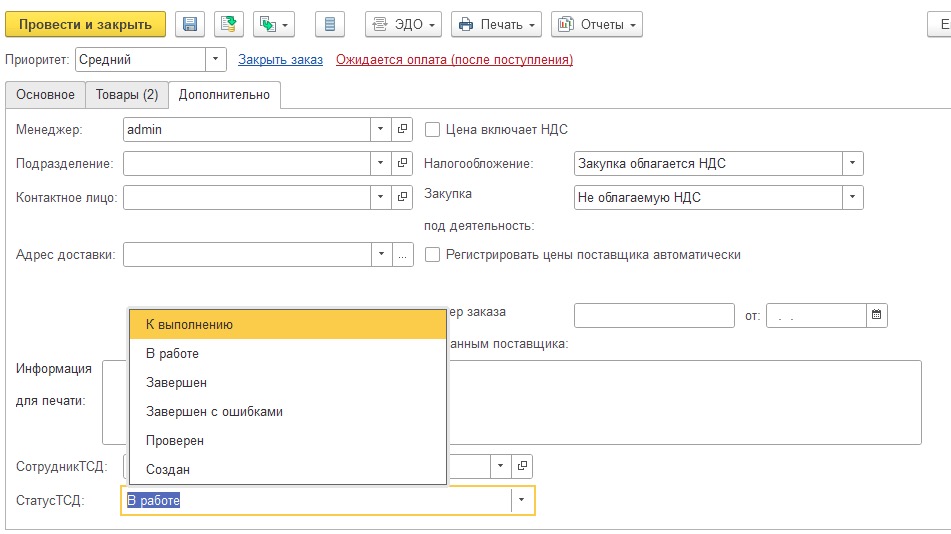The image size is (951, 534).
Task: Expand the Налогообложение dropdown arrow
Action: (x=852, y=163)
